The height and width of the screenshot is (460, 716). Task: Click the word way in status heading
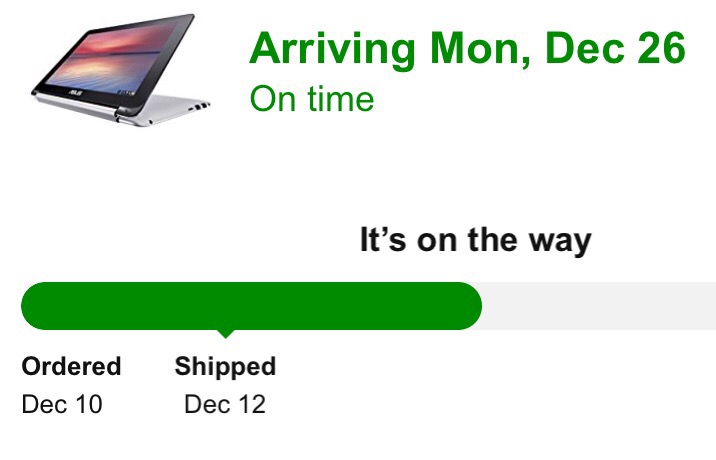pos(560,243)
